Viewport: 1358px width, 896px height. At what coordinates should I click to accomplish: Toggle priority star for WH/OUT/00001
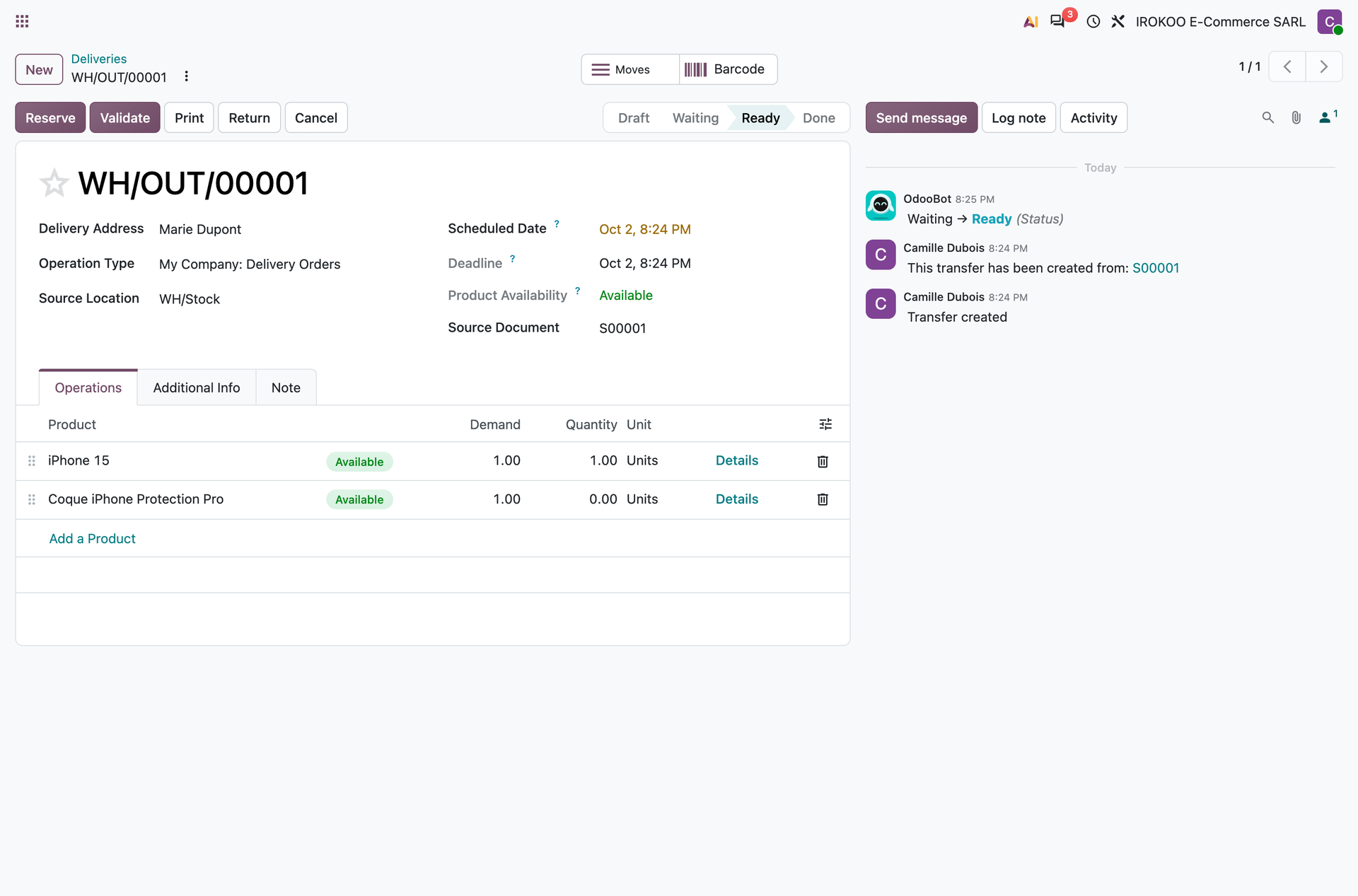pos(54,183)
